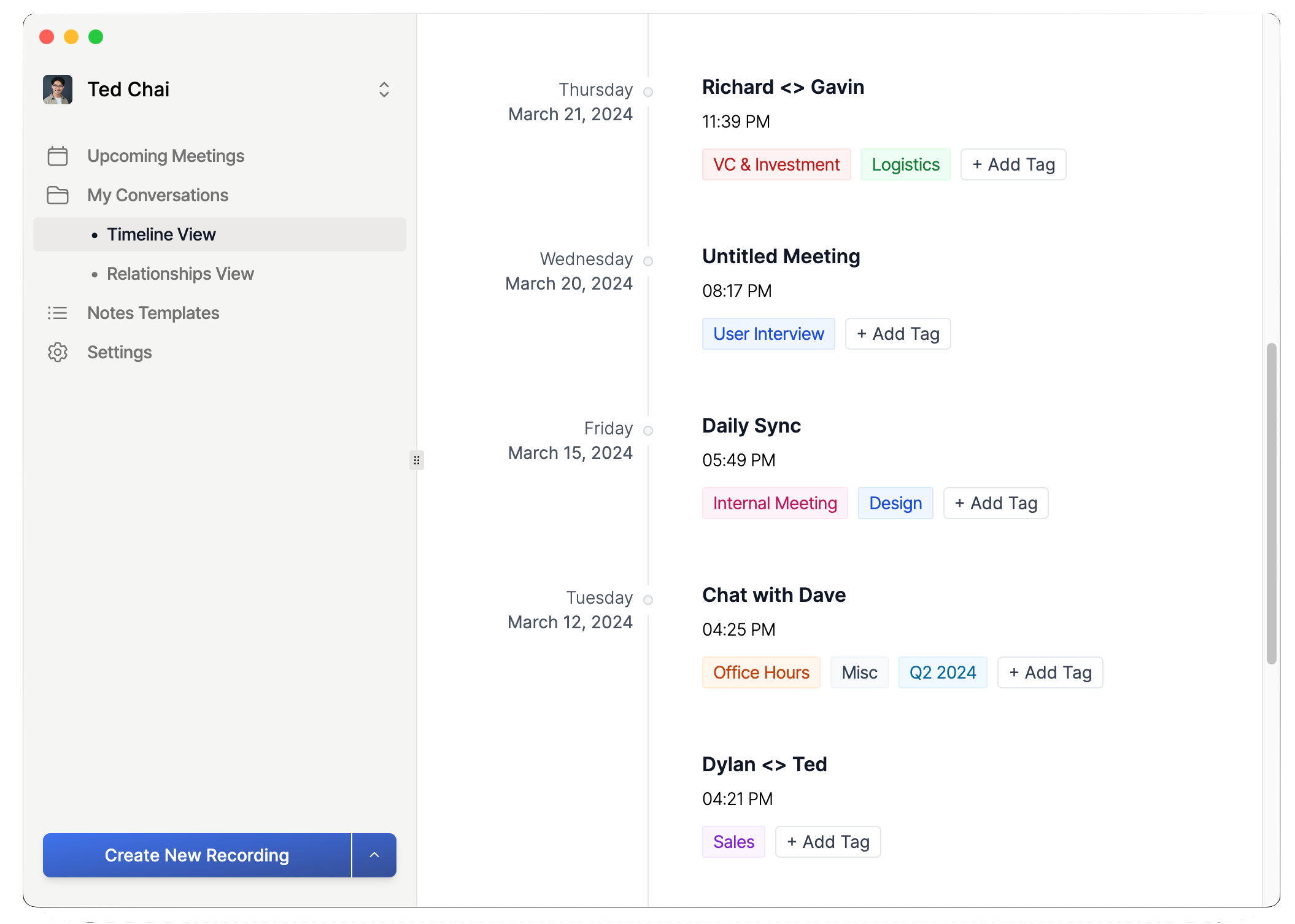Expand recording options via the chevron button
Screen dimensions: 1295x924
point(374,855)
